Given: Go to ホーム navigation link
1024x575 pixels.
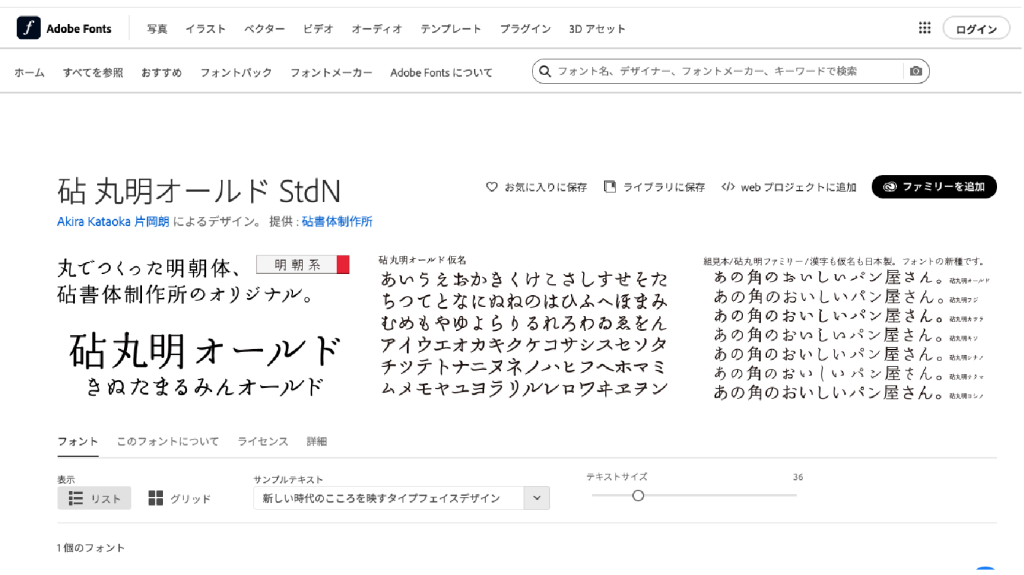Looking at the screenshot, I should click(29, 73).
